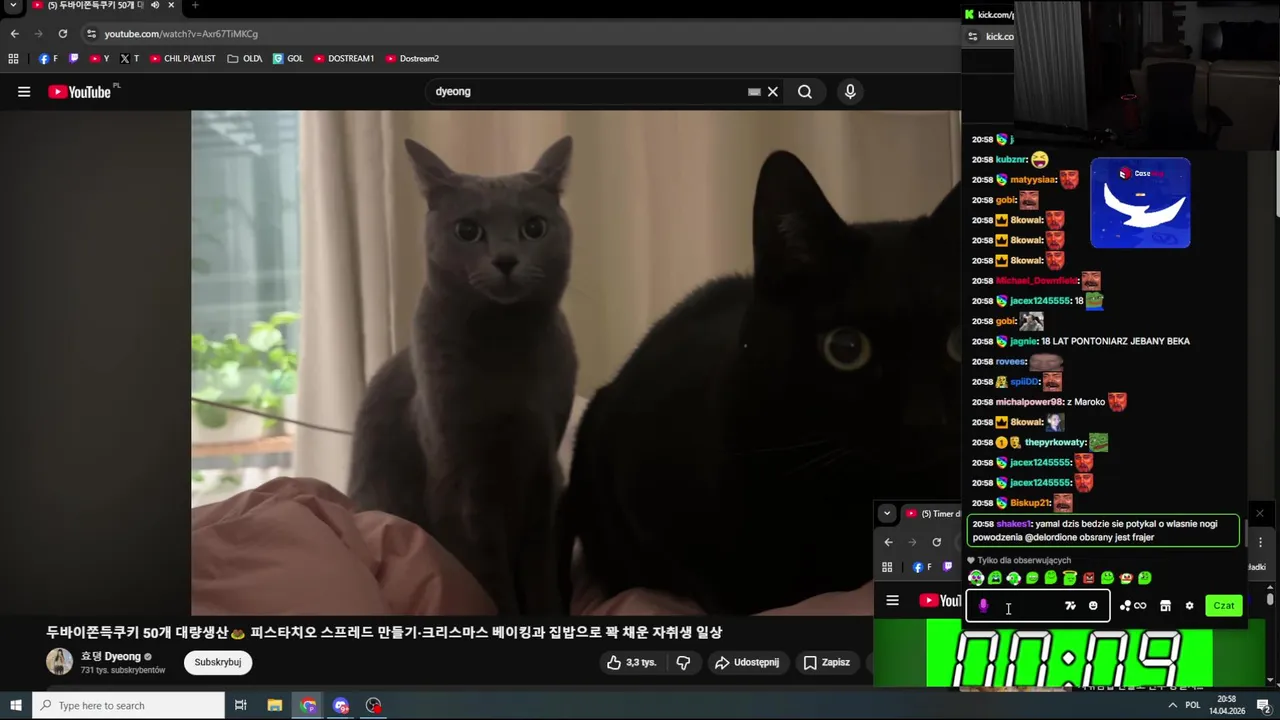Image resolution: width=1280 pixels, height=720 pixels.
Task: Open the DOSTREAM1 bookmark
Action: [x=344, y=59]
